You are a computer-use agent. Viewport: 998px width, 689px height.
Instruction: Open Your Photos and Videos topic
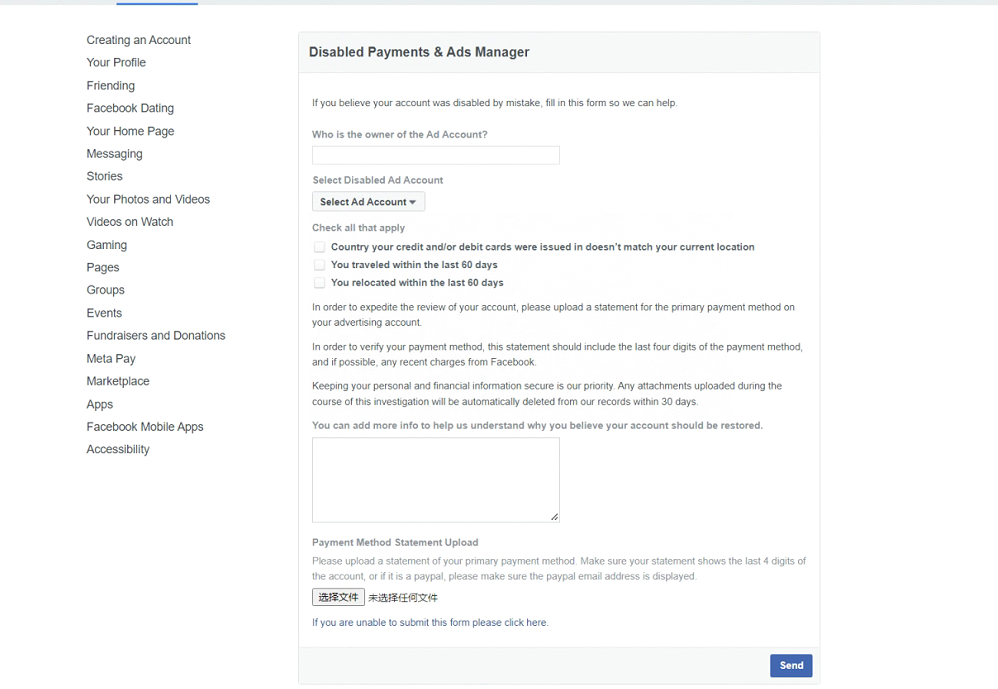coord(148,199)
